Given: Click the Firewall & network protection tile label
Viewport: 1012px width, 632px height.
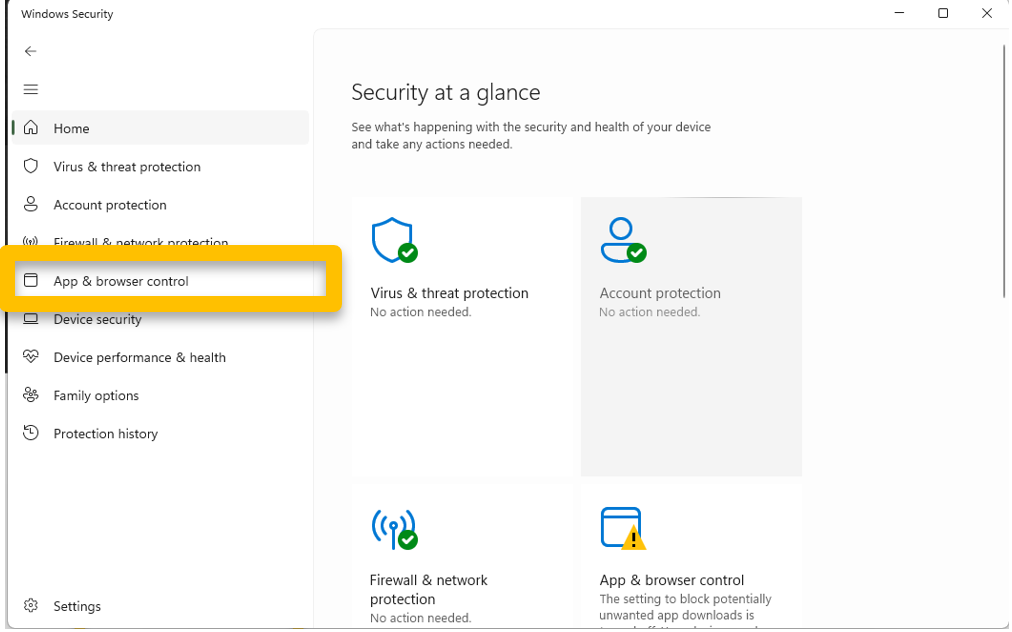Looking at the screenshot, I should [x=429, y=589].
